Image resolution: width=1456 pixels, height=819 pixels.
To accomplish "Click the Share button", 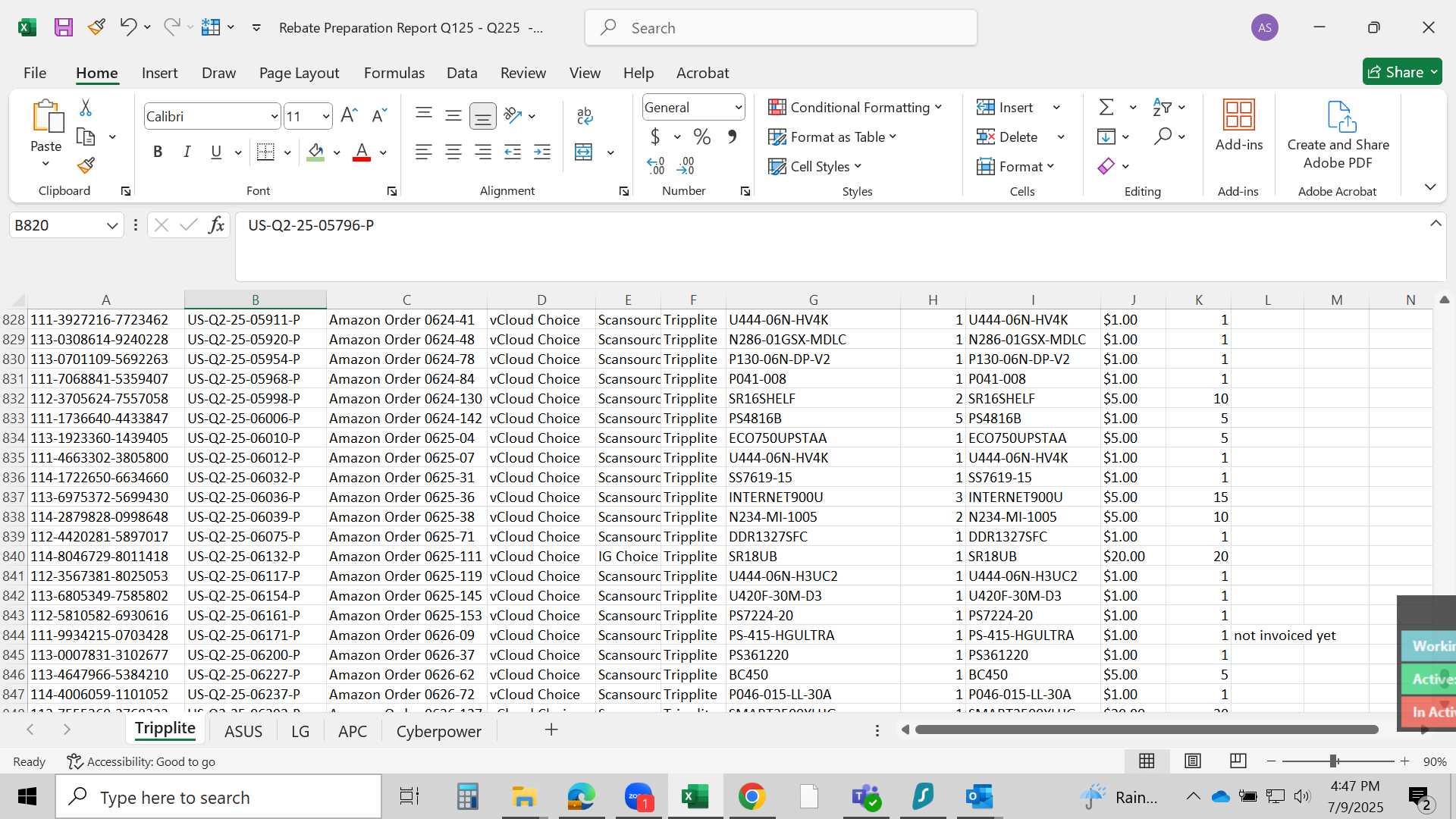I will (1402, 72).
